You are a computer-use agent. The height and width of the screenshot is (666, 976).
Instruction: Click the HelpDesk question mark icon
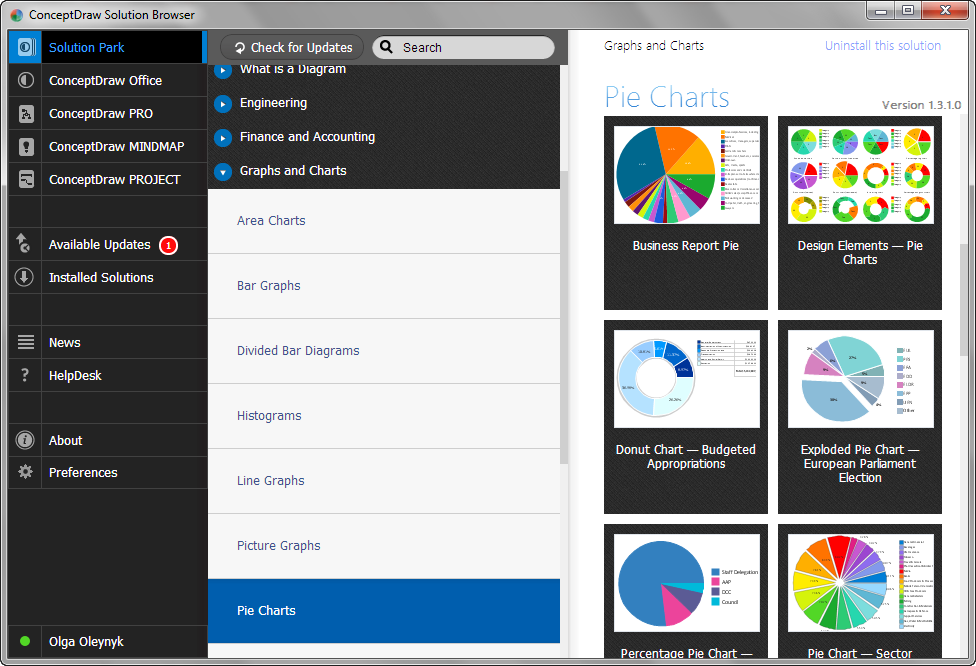pyautogui.click(x=25, y=375)
